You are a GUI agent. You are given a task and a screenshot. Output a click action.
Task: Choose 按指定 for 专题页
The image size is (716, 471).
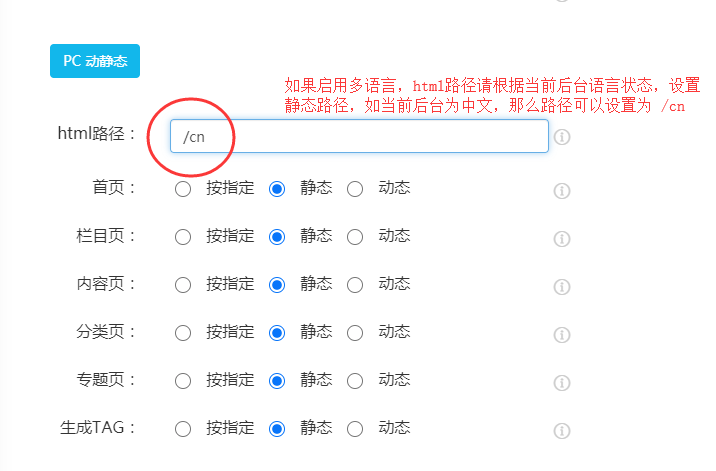pos(183,380)
